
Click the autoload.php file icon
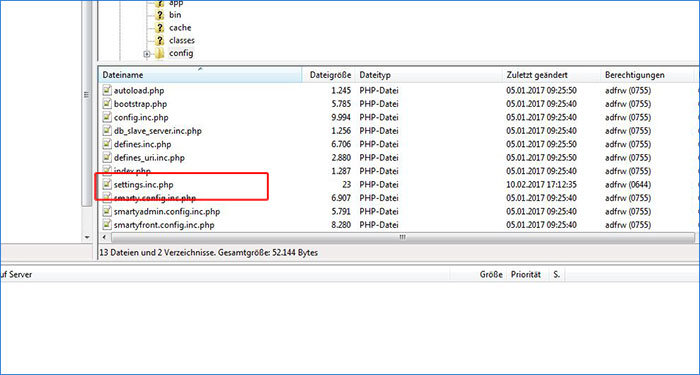[x=106, y=91]
